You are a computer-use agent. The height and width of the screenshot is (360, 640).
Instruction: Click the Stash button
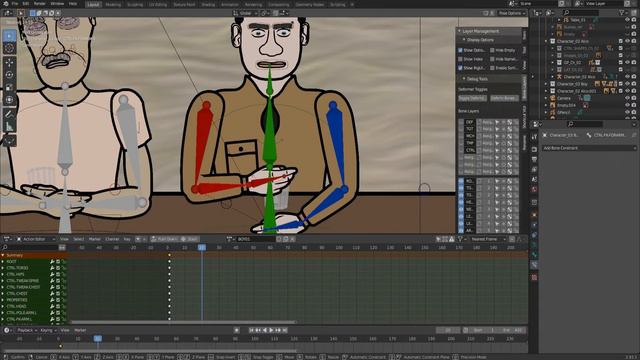tap(190, 239)
